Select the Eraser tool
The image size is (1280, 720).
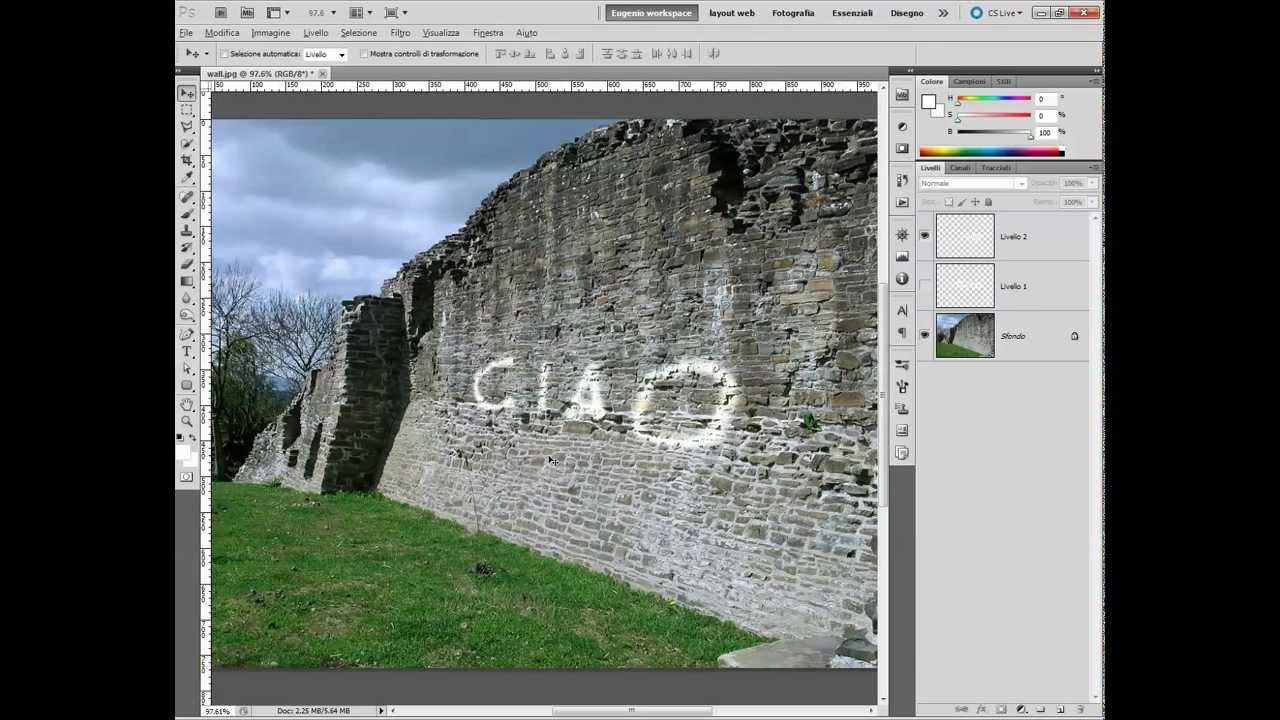tap(187, 264)
